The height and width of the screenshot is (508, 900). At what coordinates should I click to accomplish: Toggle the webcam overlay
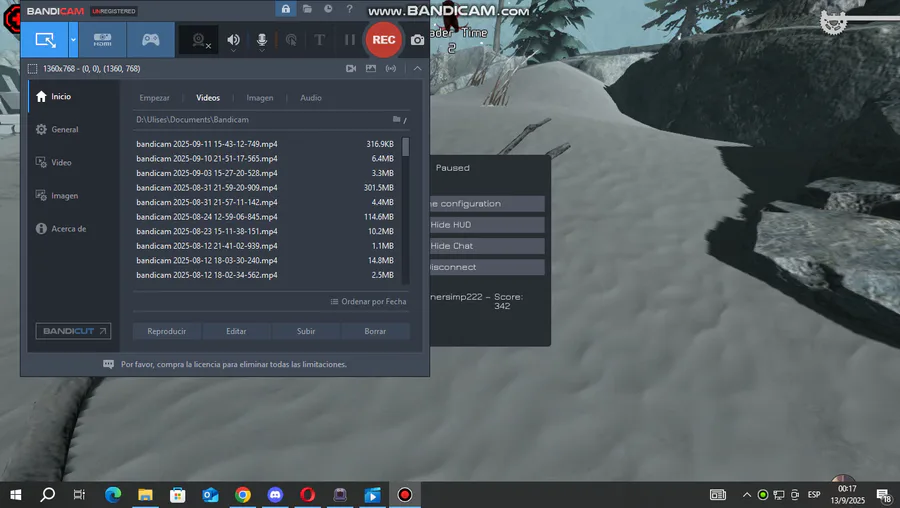point(199,40)
